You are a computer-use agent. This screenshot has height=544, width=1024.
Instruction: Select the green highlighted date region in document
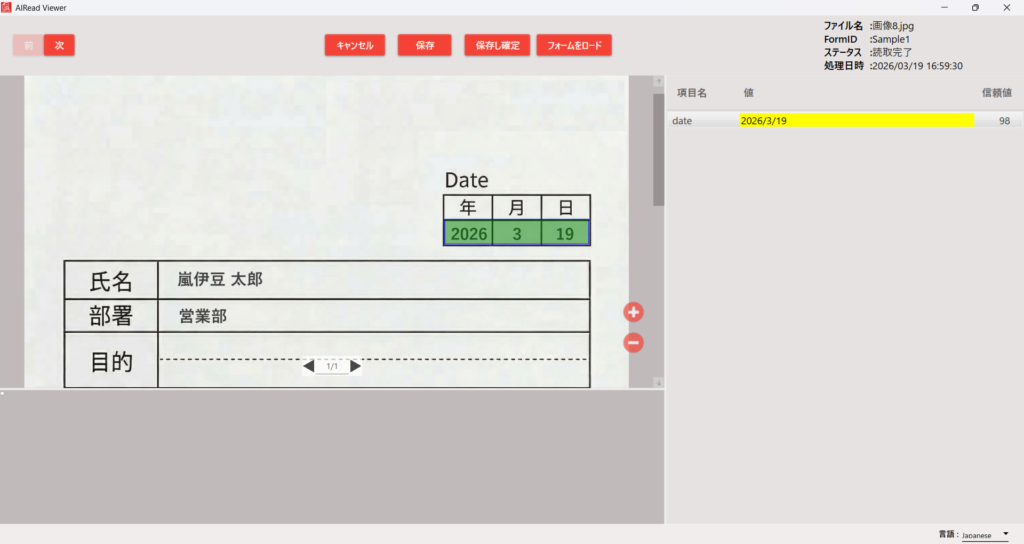[516, 234]
